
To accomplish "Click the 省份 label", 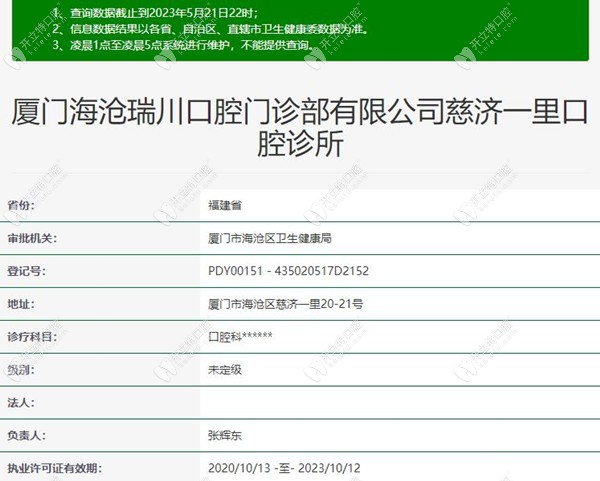I will (21, 205).
